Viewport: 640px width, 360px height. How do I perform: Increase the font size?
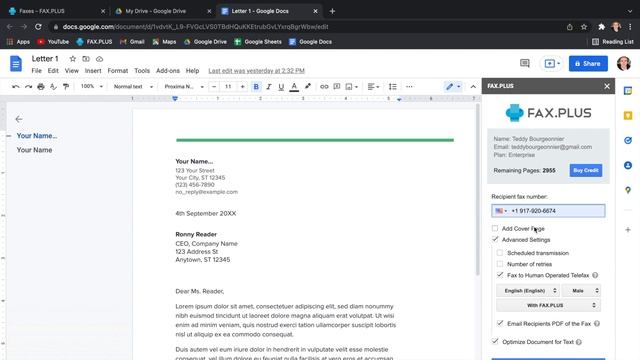pos(242,87)
